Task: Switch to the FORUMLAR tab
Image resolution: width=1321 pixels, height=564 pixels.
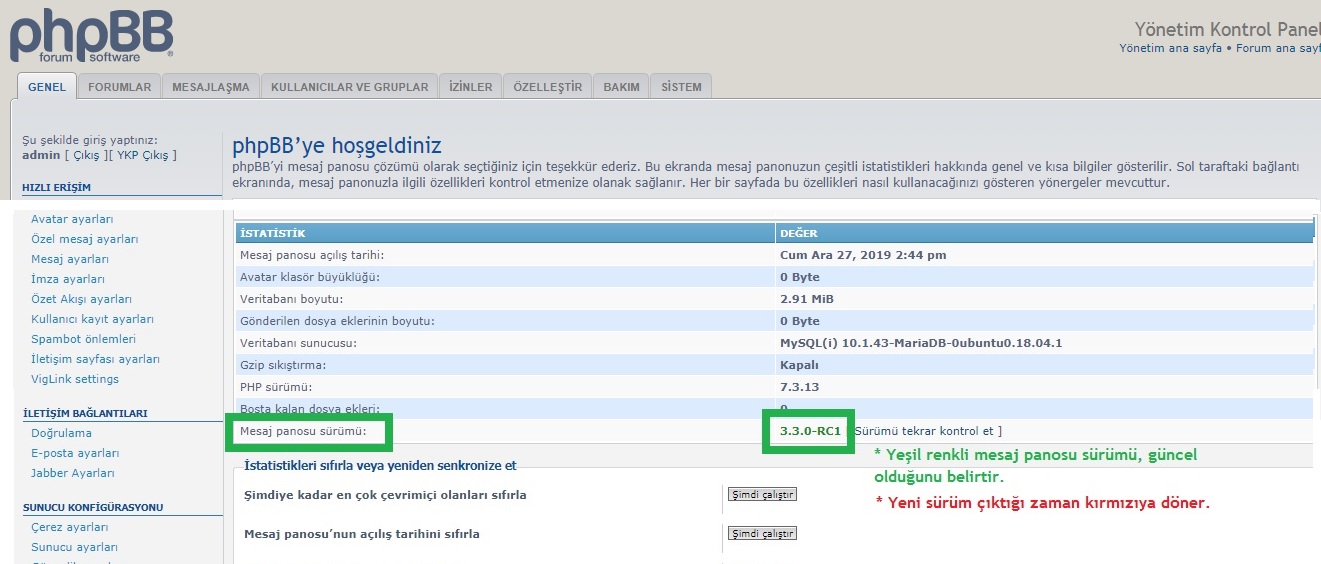Action: pyautogui.click(x=120, y=87)
